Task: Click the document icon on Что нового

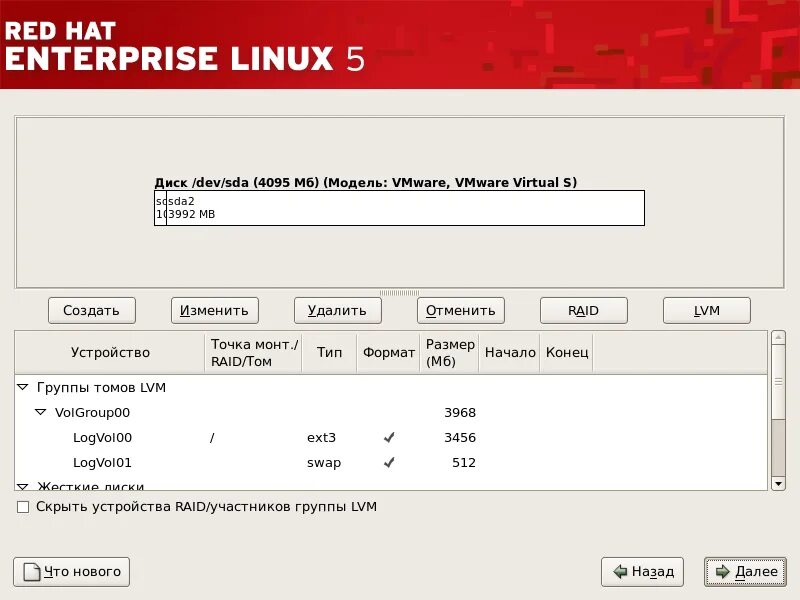Action: tap(32, 572)
